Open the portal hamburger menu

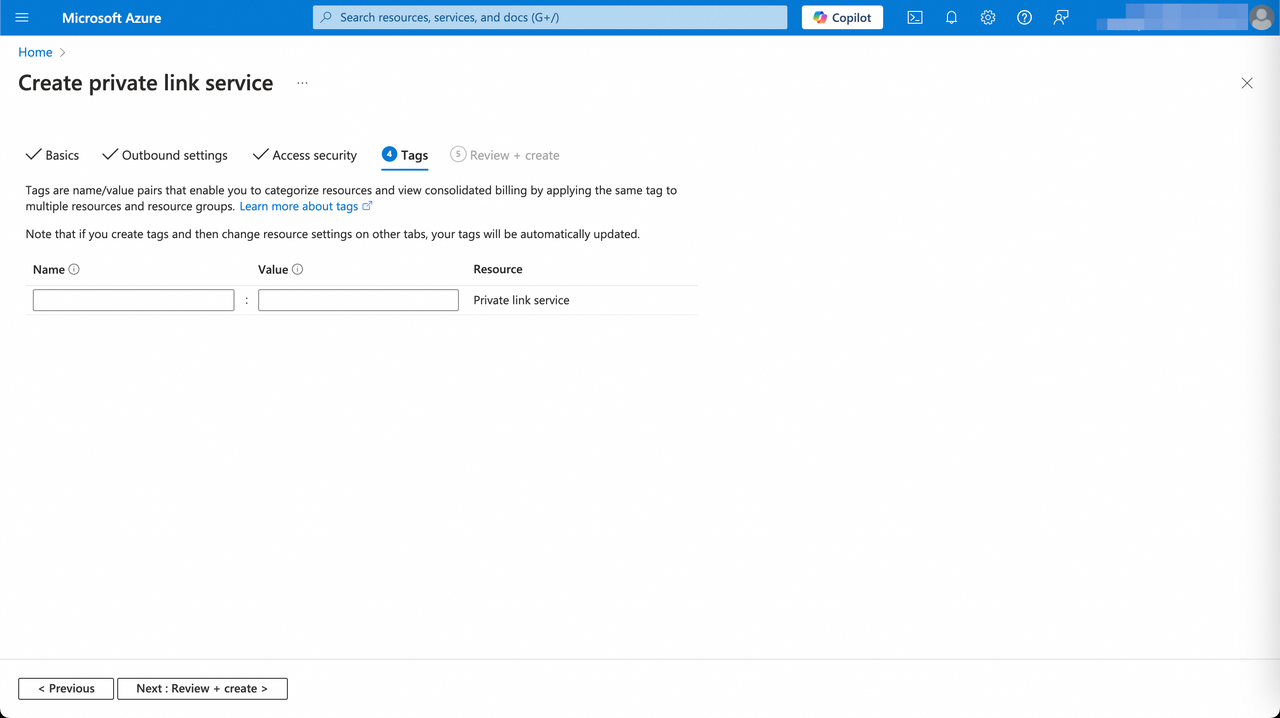pyautogui.click(x=21, y=17)
